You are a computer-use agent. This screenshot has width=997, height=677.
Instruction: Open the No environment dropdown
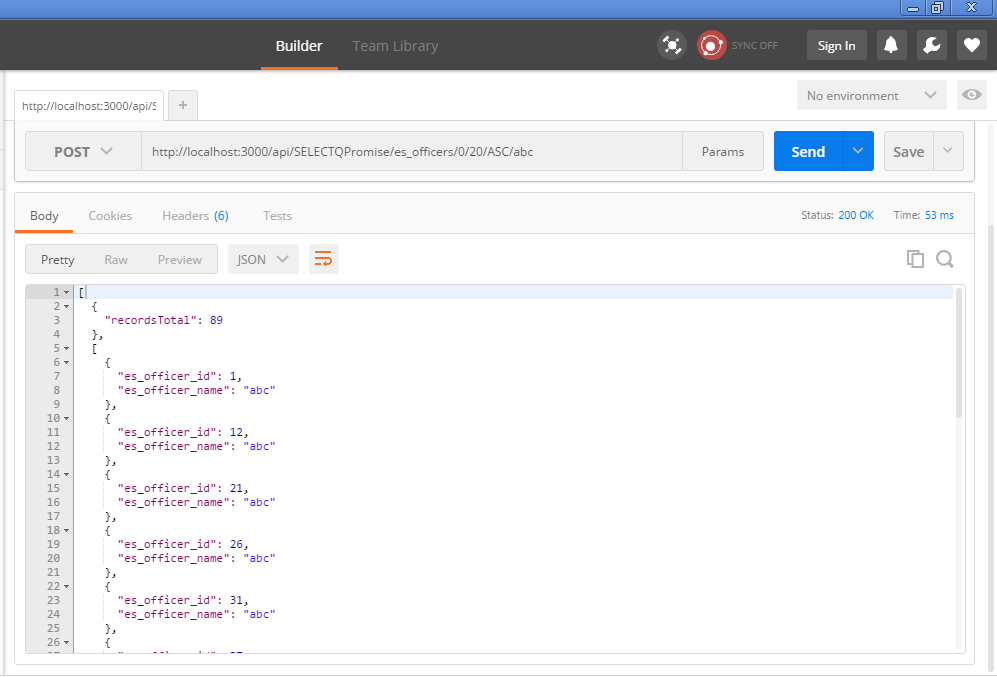coord(872,95)
